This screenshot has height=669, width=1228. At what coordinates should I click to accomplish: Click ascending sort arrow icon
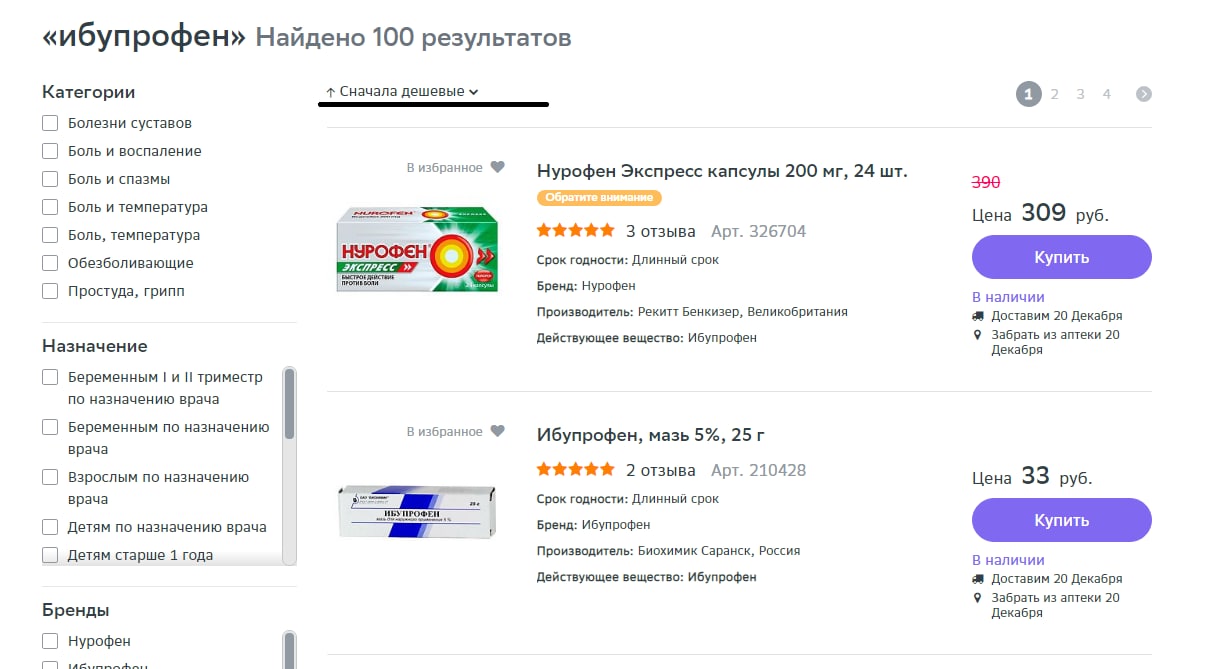pyautogui.click(x=330, y=92)
